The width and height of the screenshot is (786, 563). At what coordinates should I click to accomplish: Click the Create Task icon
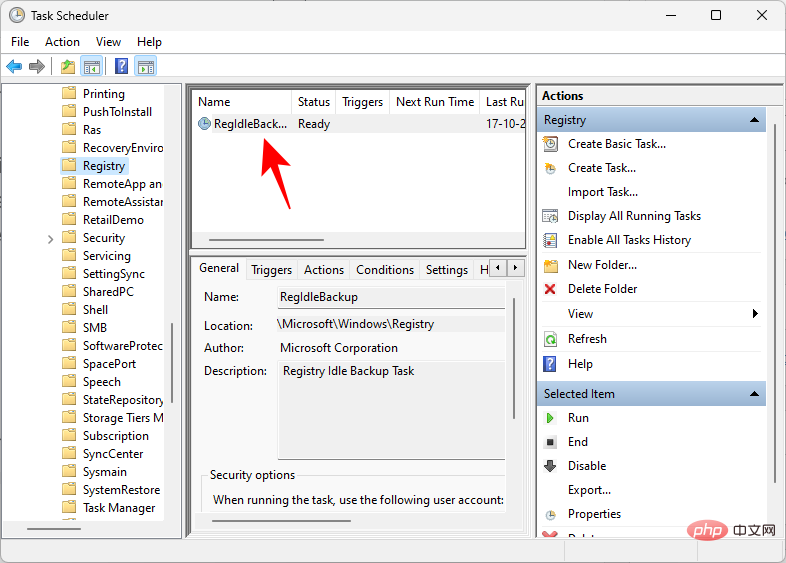click(x=550, y=168)
